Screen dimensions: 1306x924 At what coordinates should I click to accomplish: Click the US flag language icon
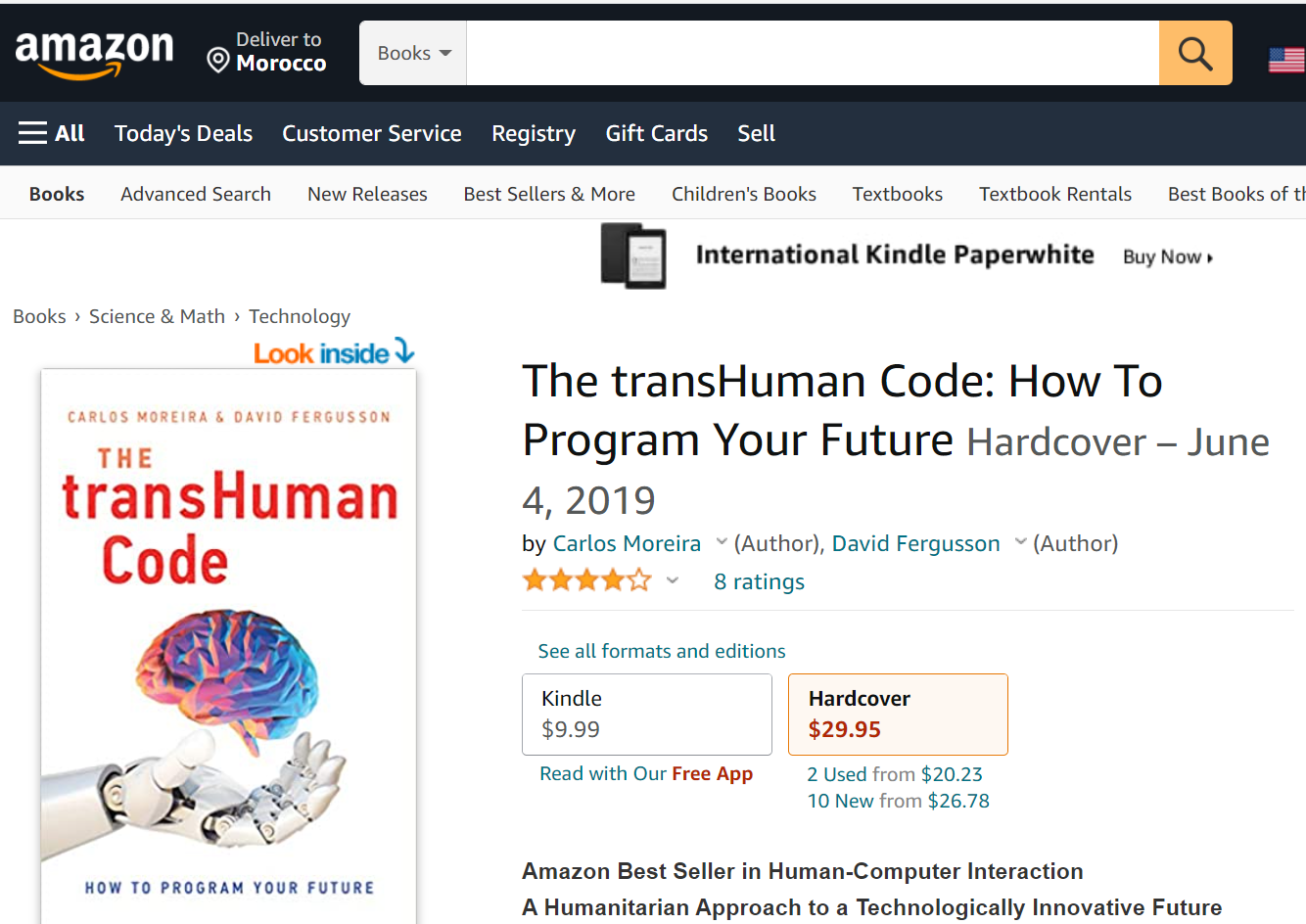pyautogui.click(x=1286, y=60)
